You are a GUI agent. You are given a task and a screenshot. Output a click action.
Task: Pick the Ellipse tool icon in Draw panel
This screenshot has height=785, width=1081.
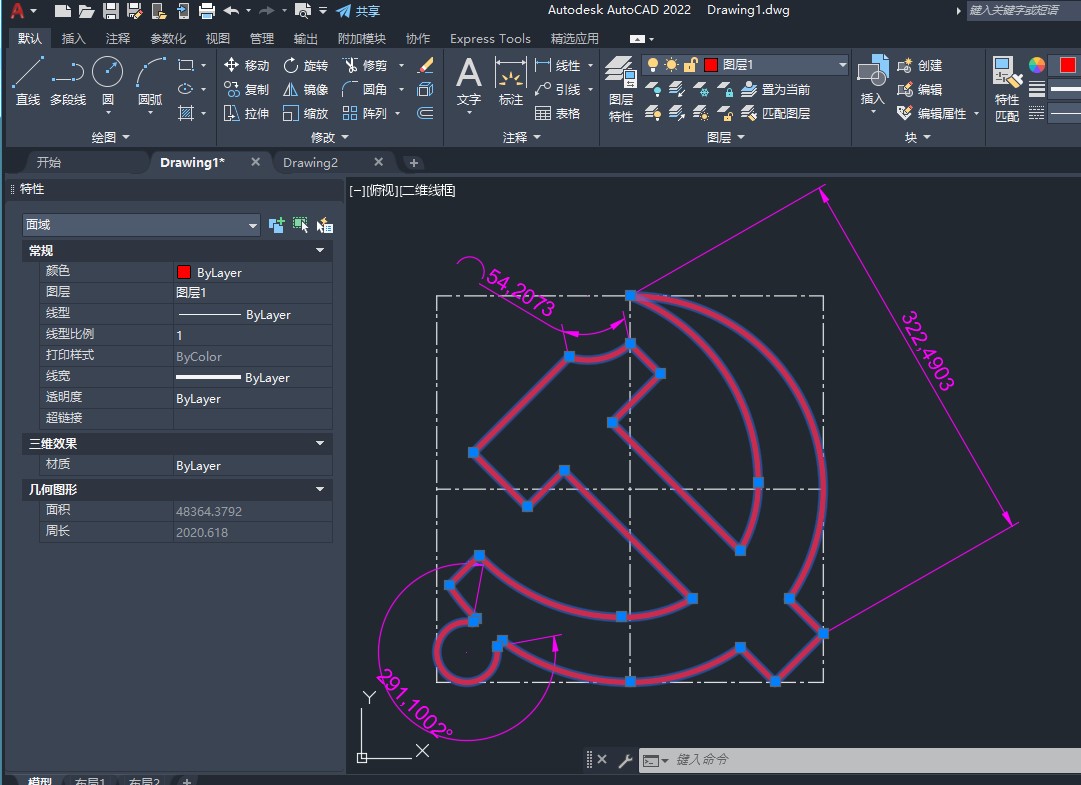(x=185, y=89)
